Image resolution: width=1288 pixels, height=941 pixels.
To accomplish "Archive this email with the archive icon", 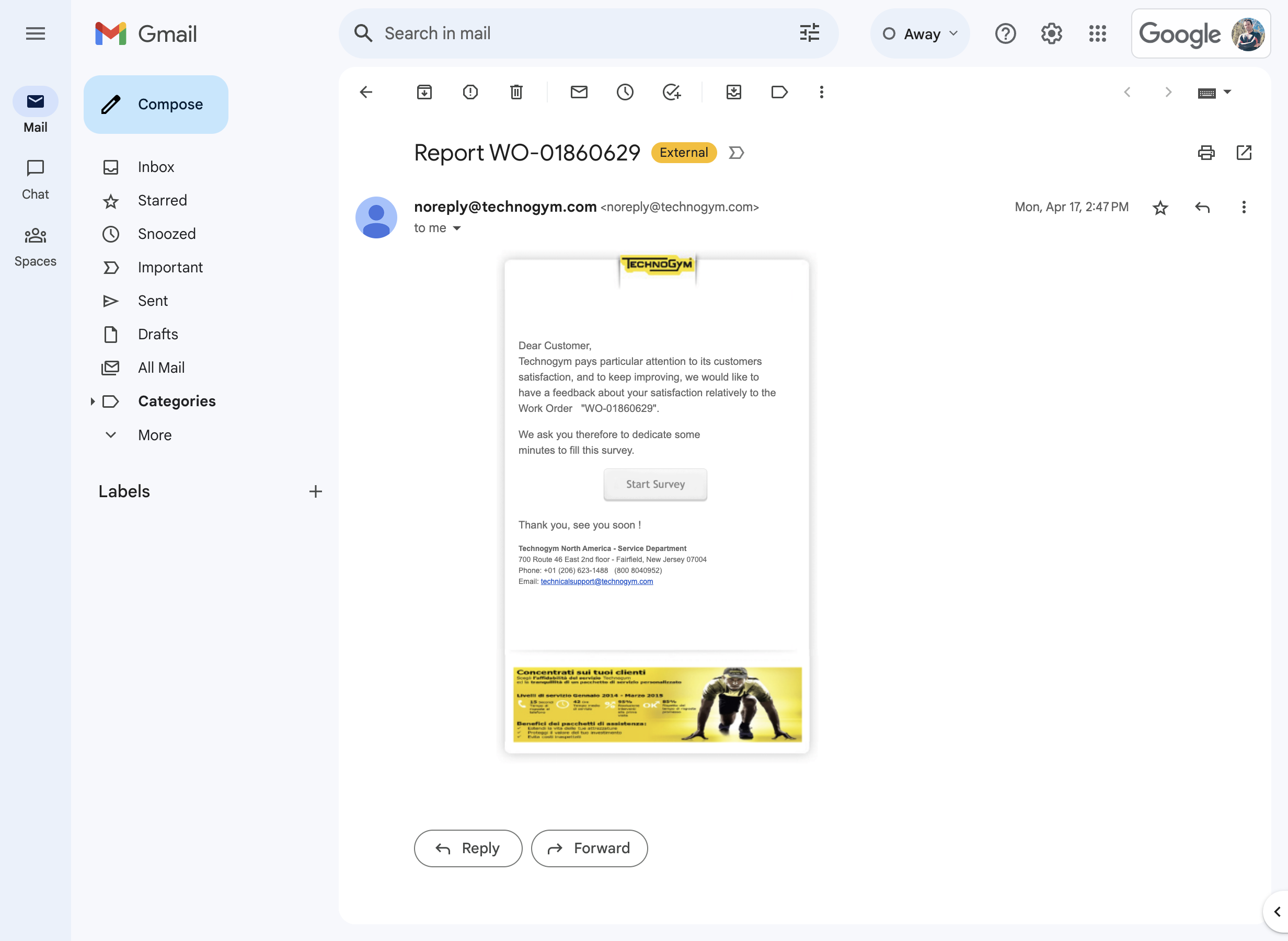I will (424, 93).
